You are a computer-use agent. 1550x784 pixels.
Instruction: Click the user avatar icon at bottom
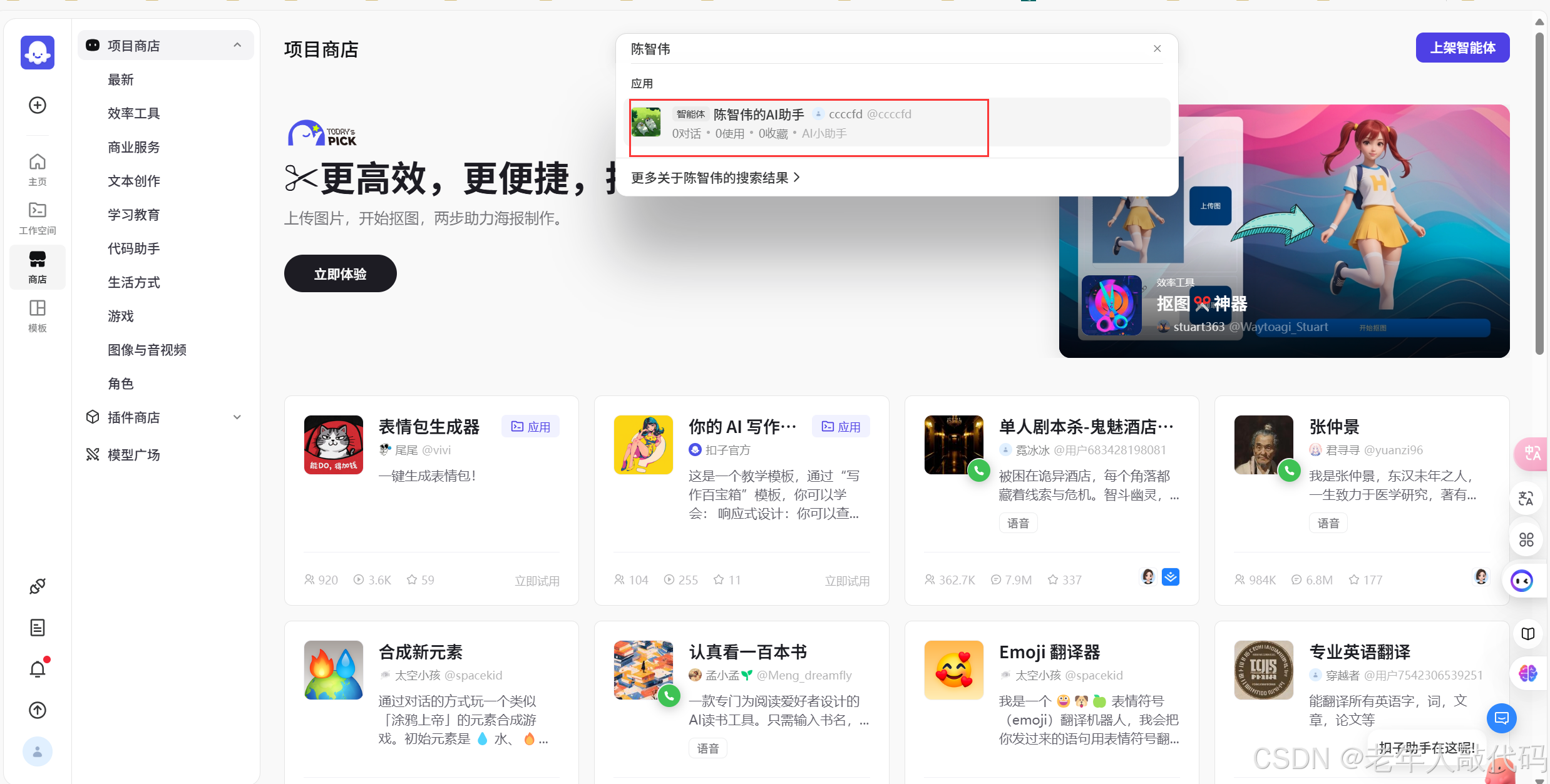[38, 751]
